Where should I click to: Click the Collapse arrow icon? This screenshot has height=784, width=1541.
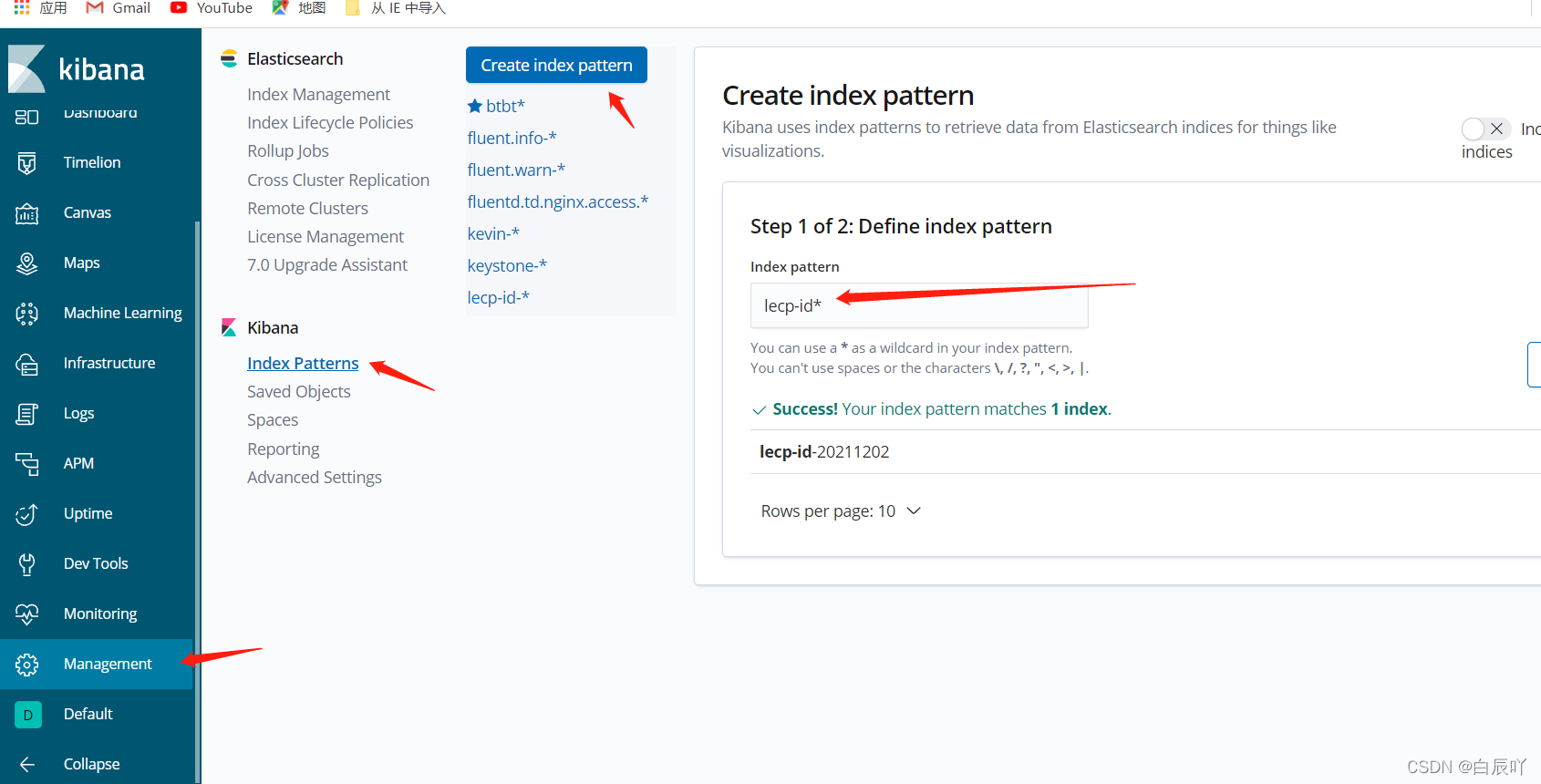pos(27,765)
